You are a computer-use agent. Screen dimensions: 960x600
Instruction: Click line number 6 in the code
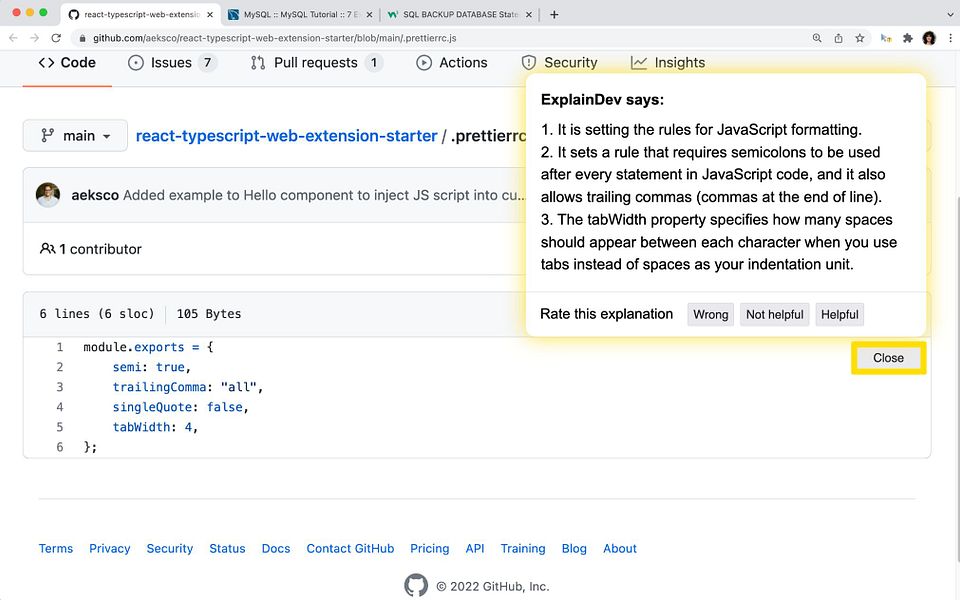click(x=60, y=447)
